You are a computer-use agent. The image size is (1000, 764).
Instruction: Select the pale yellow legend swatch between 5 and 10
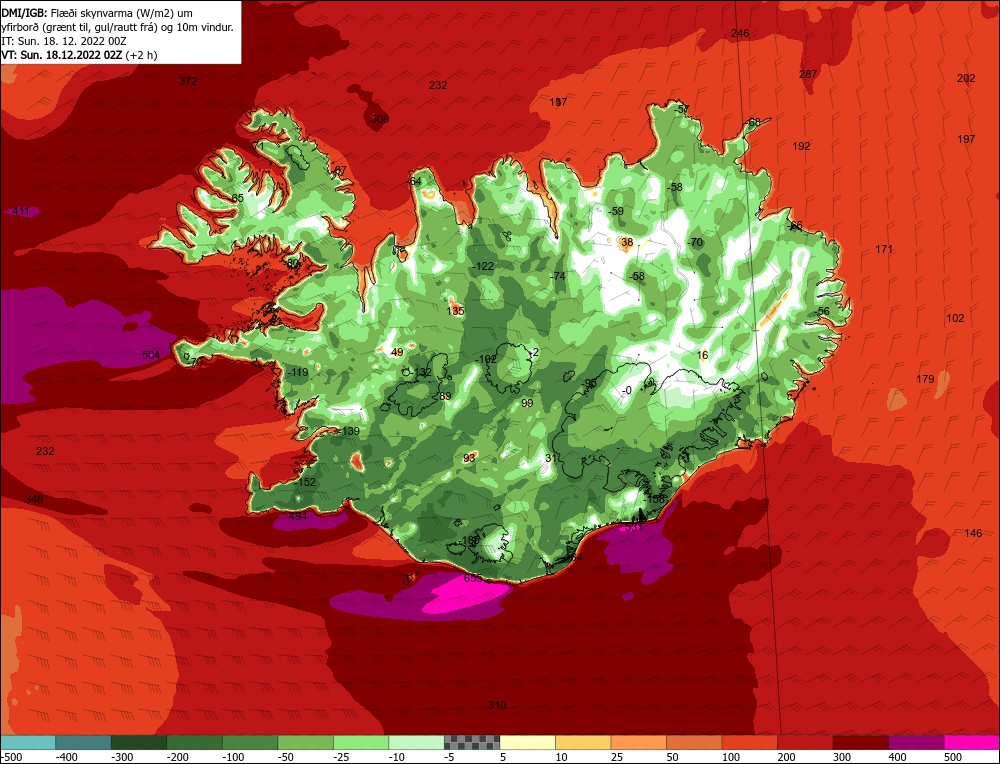(x=527, y=742)
